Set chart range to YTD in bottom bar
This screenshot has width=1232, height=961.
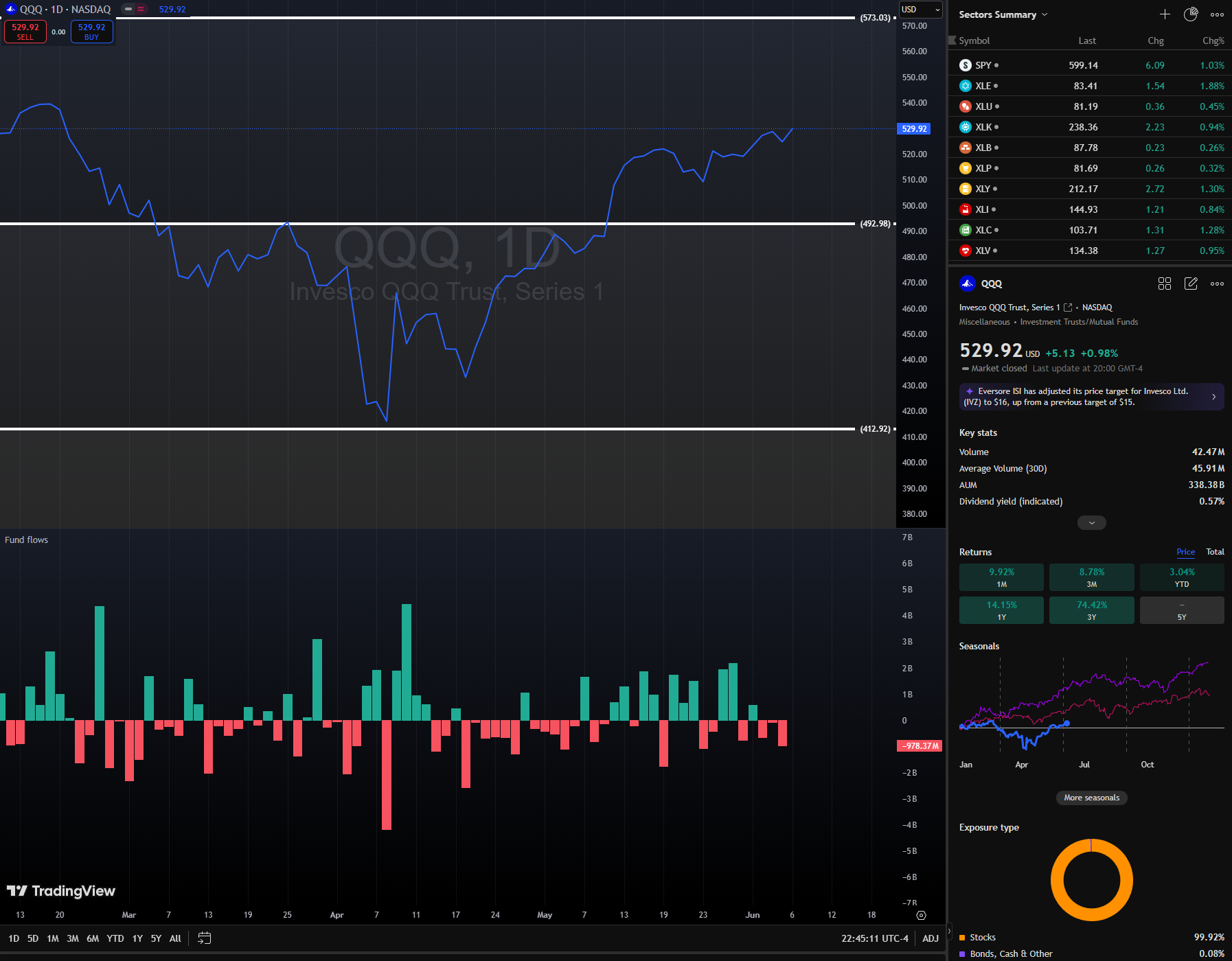(x=115, y=938)
